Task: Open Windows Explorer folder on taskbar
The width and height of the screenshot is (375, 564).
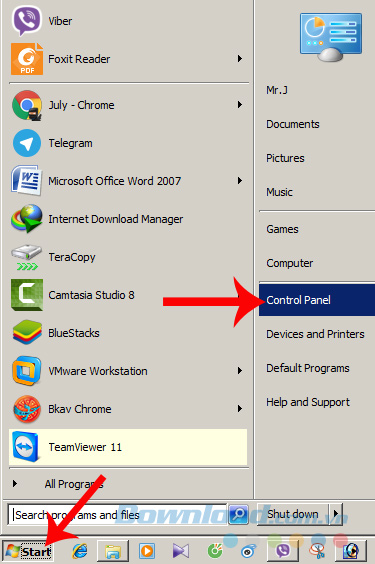Action: point(113,551)
